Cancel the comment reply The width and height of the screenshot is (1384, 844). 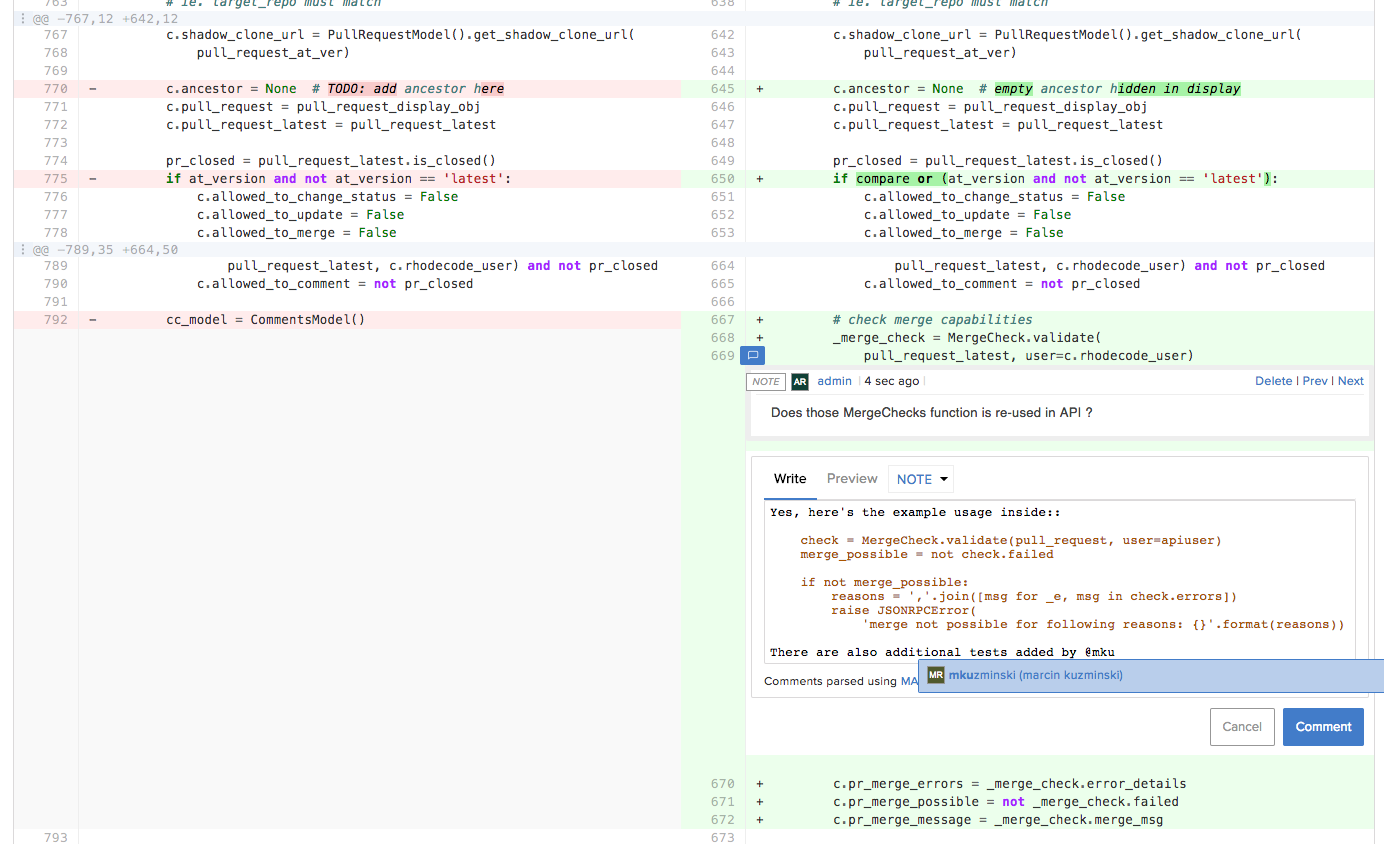pyautogui.click(x=1242, y=727)
